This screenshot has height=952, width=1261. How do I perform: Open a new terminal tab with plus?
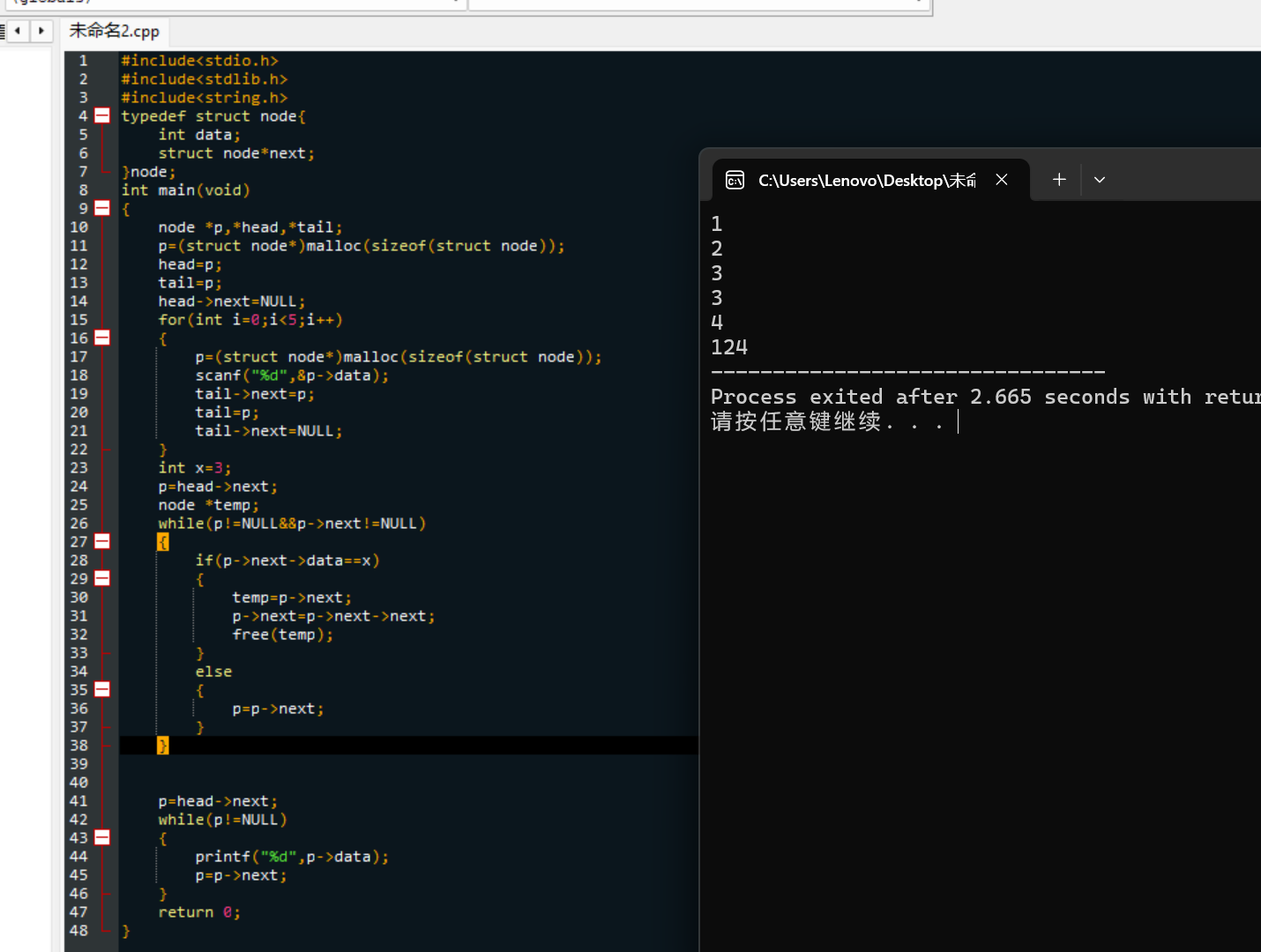point(1059,180)
